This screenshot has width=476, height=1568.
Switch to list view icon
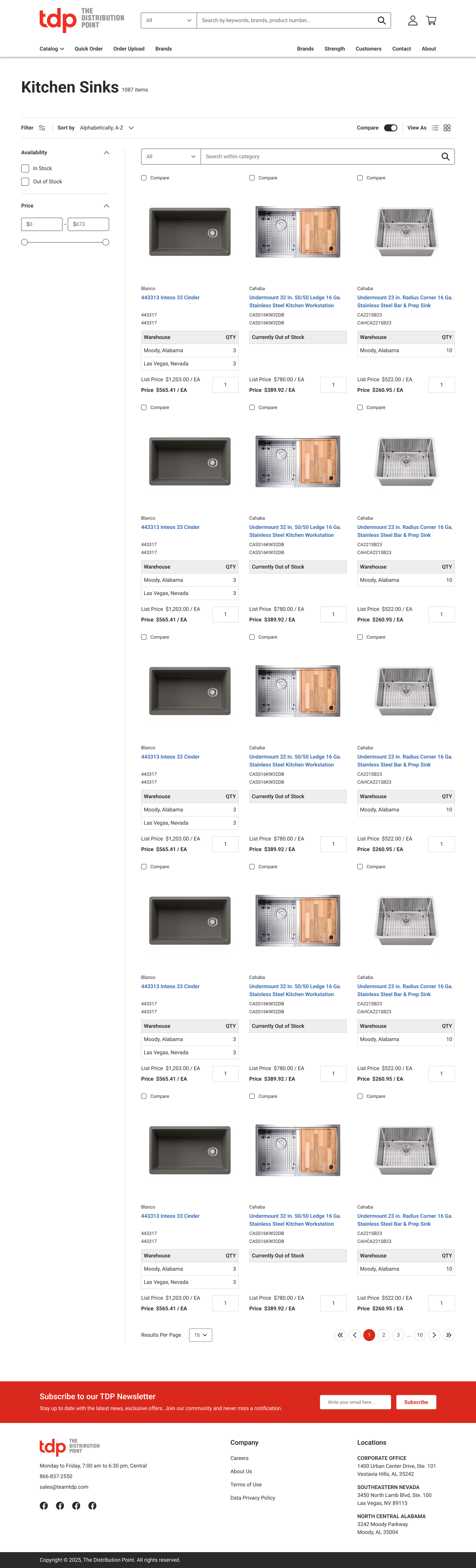435,128
